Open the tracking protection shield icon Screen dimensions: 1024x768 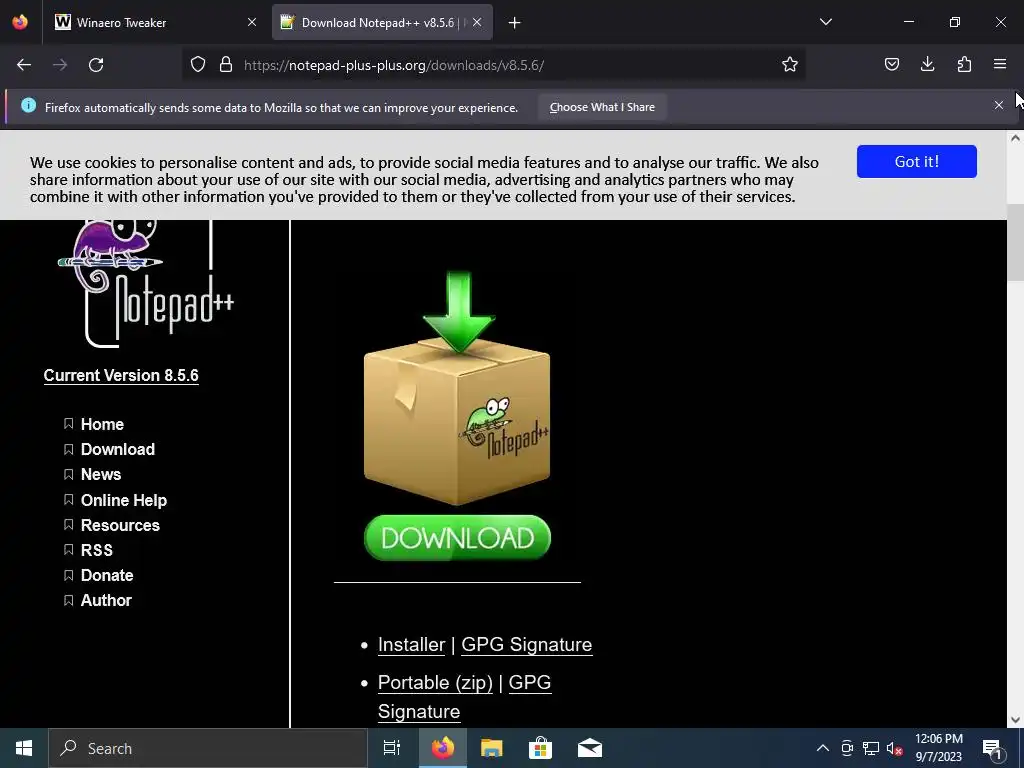click(x=198, y=65)
